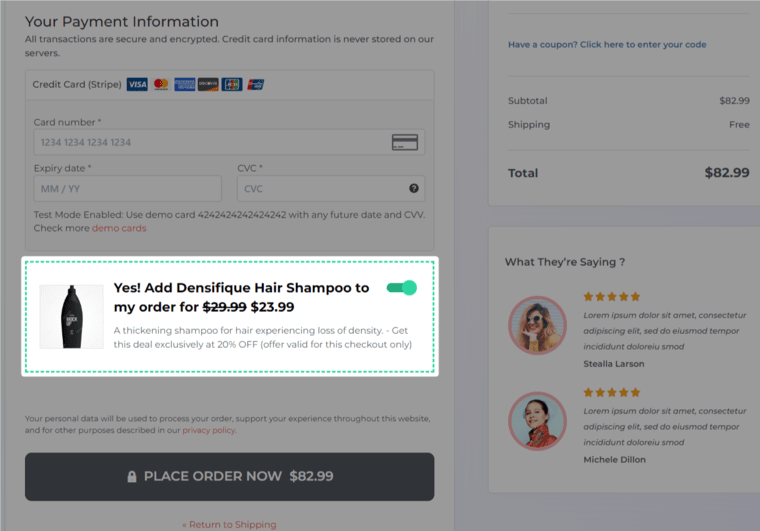Image resolution: width=760 pixels, height=531 pixels.
Task: Click the Discover card icon
Action: (208, 84)
